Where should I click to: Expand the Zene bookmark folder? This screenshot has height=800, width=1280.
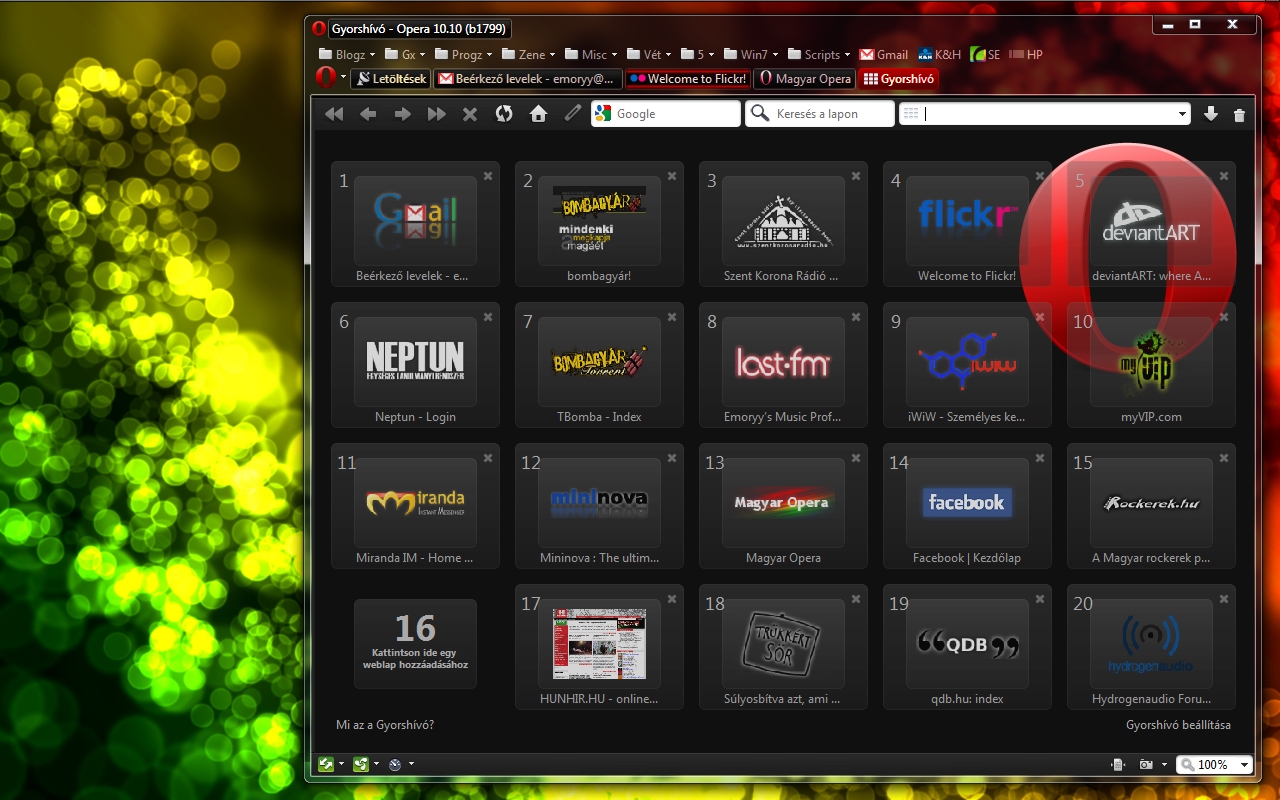pyautogui.click(x=529, y=55)
